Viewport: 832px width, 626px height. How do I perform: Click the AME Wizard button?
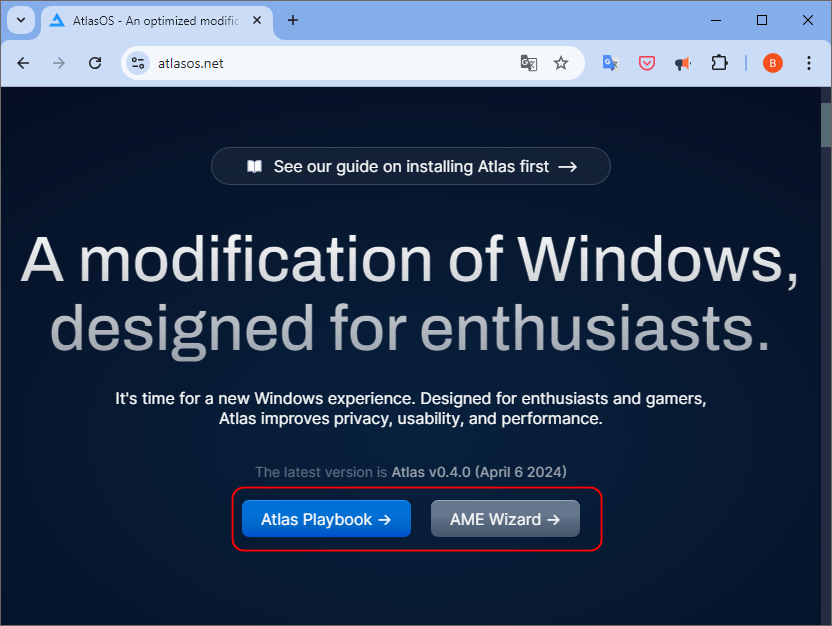[x=505, y=519]
